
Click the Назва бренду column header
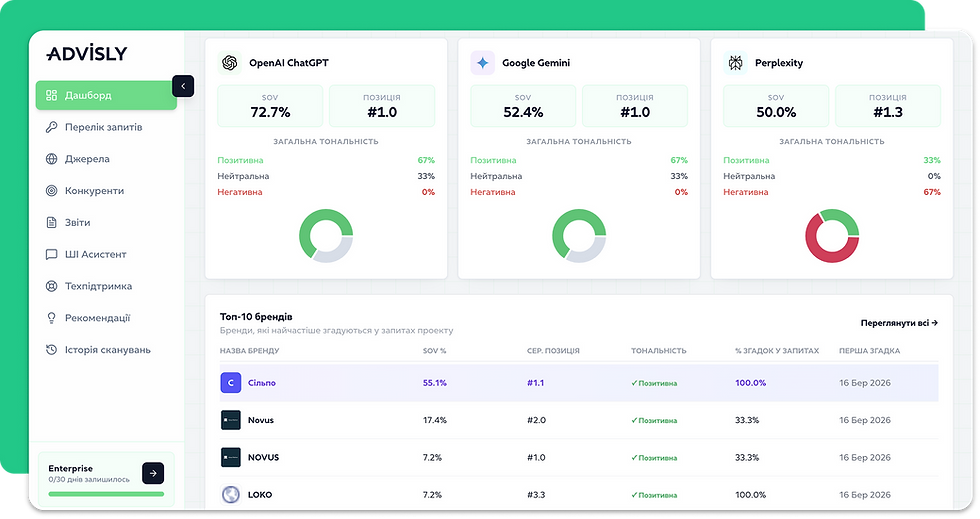[249, 351]
